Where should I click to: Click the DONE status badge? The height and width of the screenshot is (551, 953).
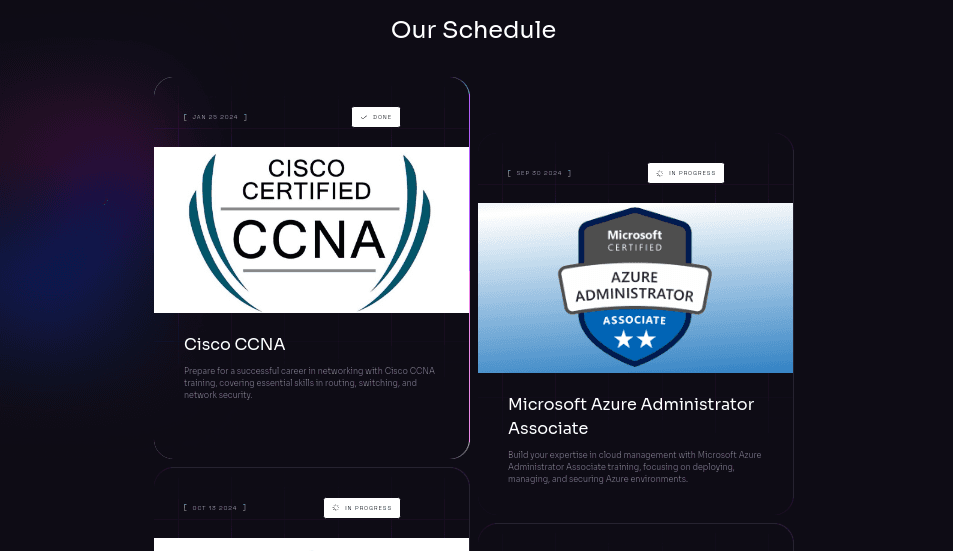pyautogui.click(x=376, y=117)
